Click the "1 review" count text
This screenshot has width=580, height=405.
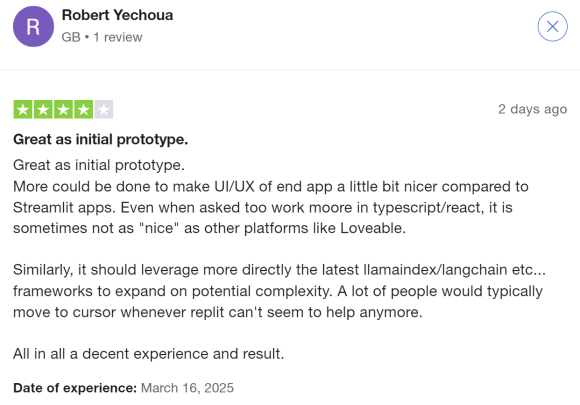tap(118, 37)
